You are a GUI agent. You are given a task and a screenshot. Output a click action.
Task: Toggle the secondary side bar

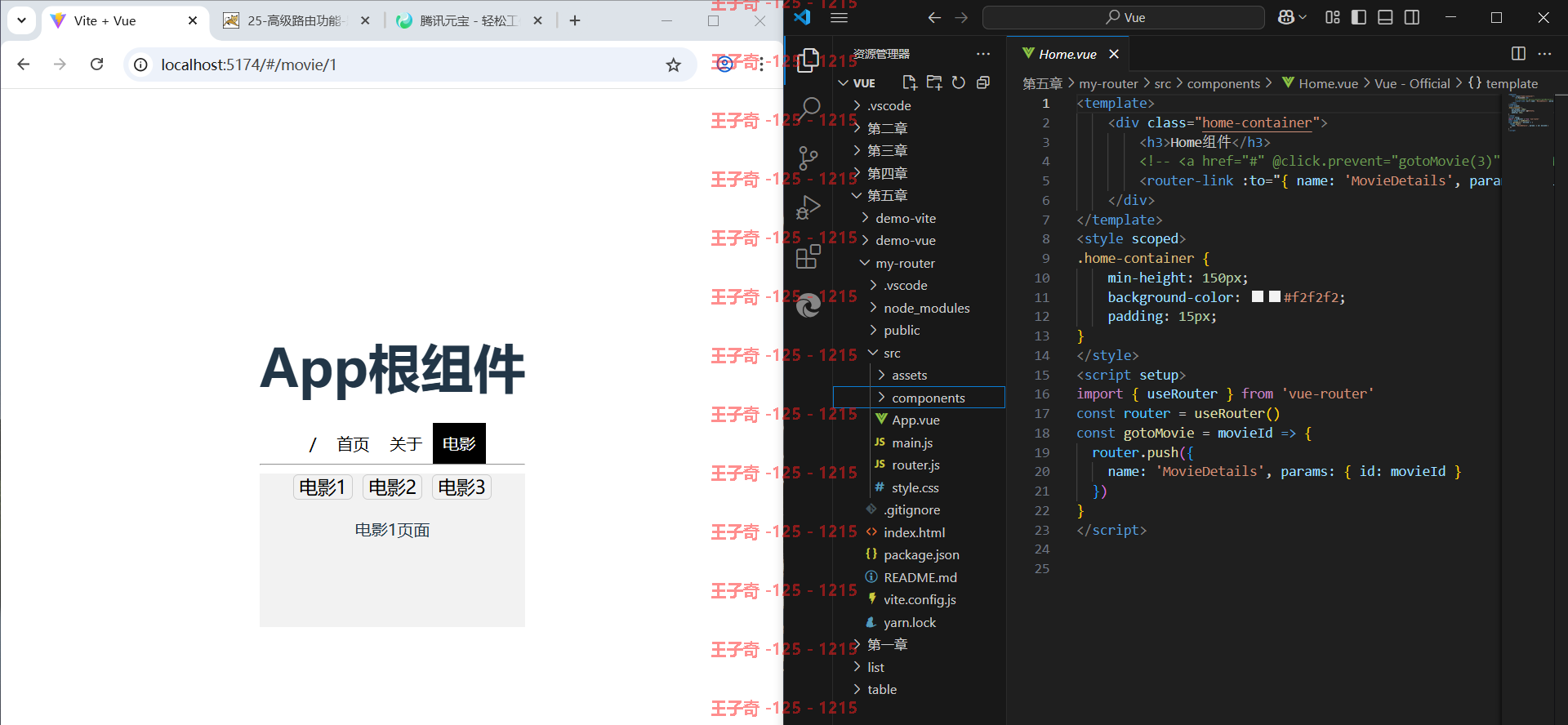coord(1412,17)
